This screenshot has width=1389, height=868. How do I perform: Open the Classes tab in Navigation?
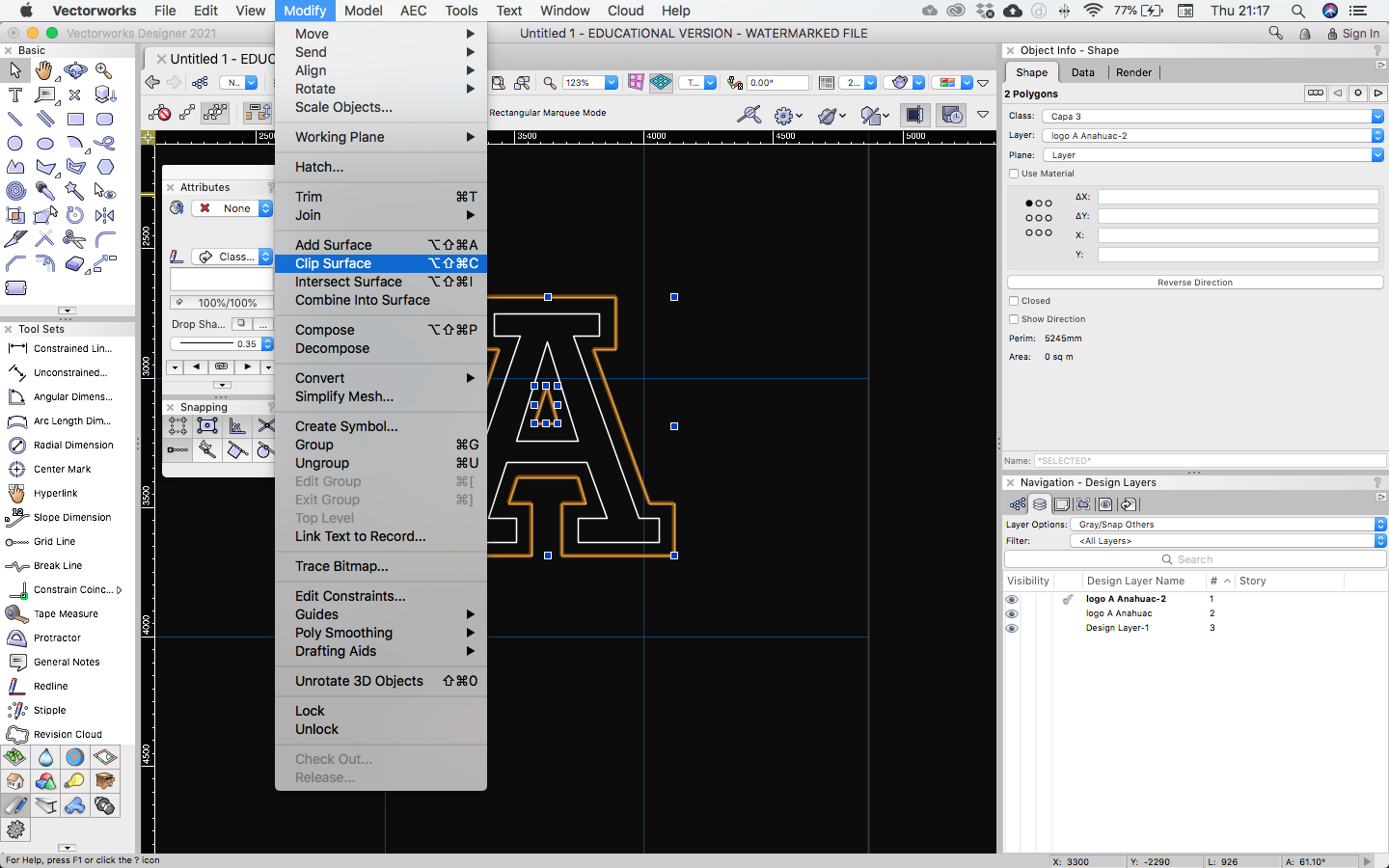[1018, 504]
